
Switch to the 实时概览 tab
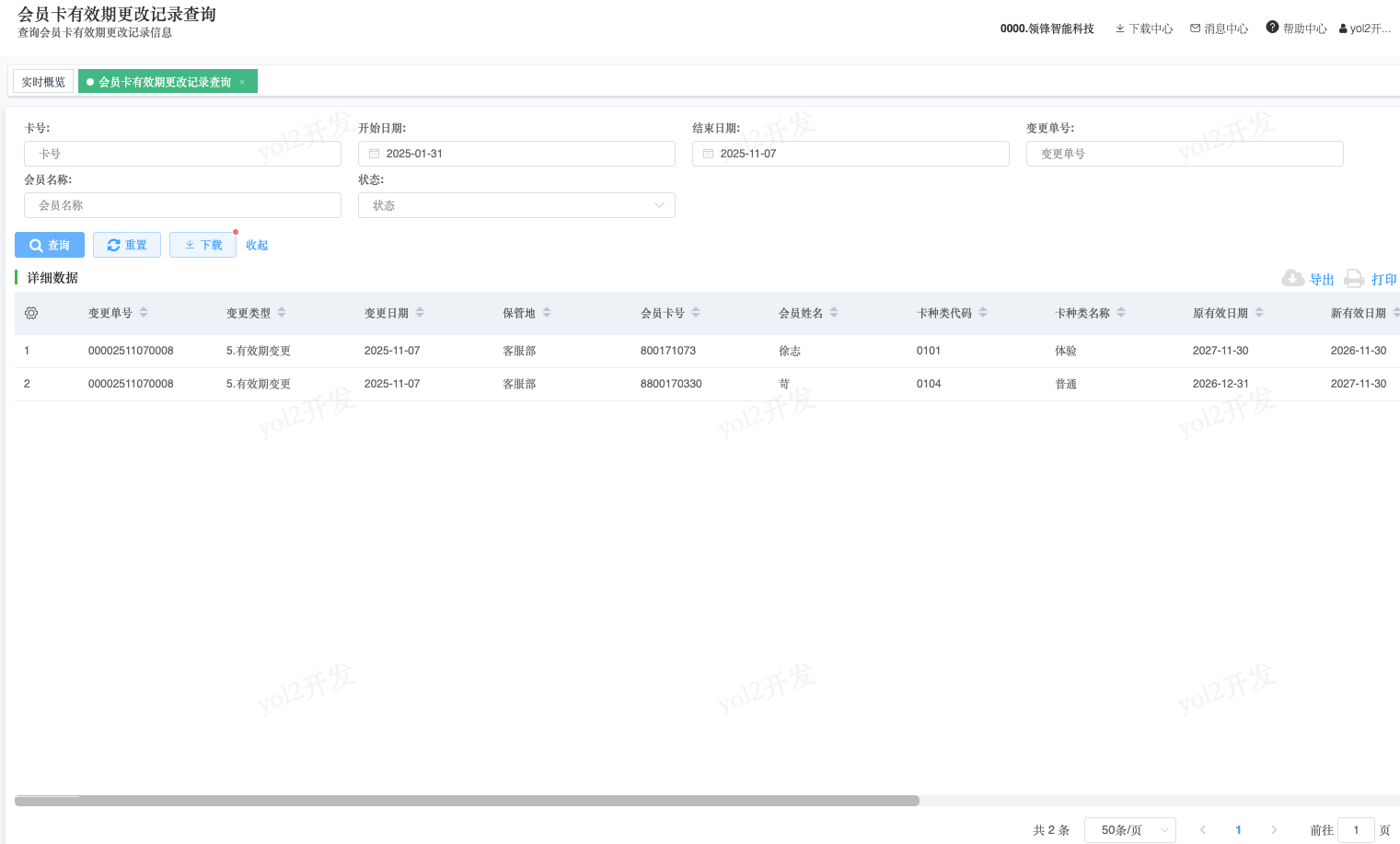click(x=43, y=82)
